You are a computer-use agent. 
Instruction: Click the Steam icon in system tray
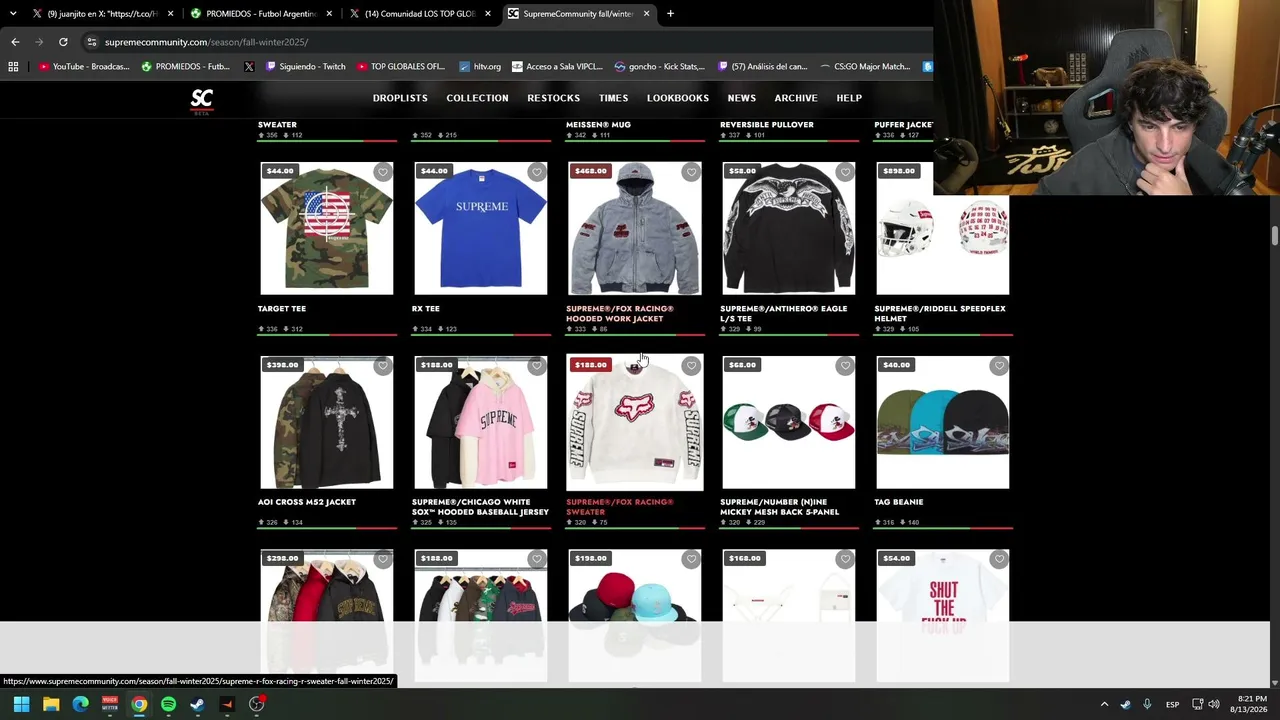1125,704
